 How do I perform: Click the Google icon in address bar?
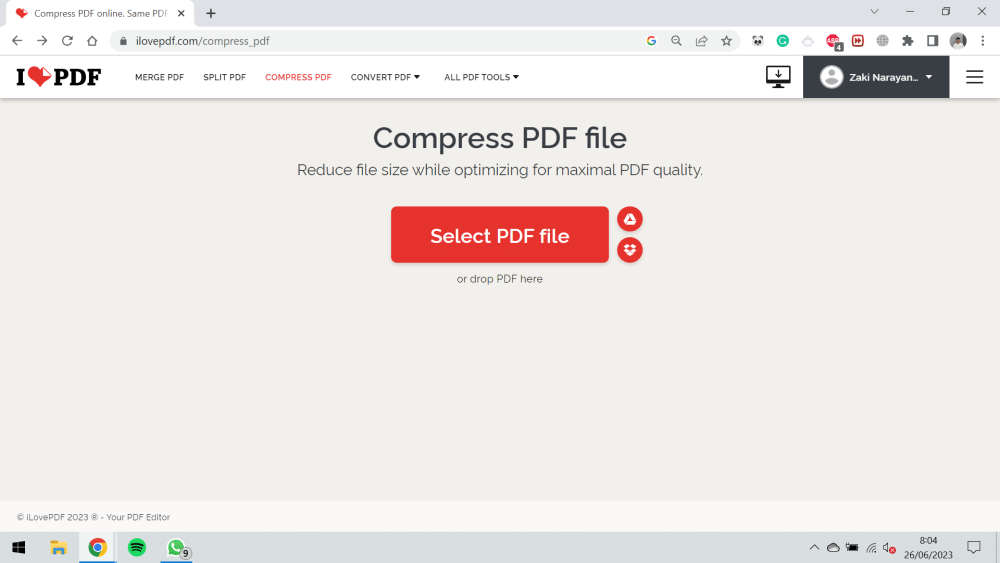(651, 41)
